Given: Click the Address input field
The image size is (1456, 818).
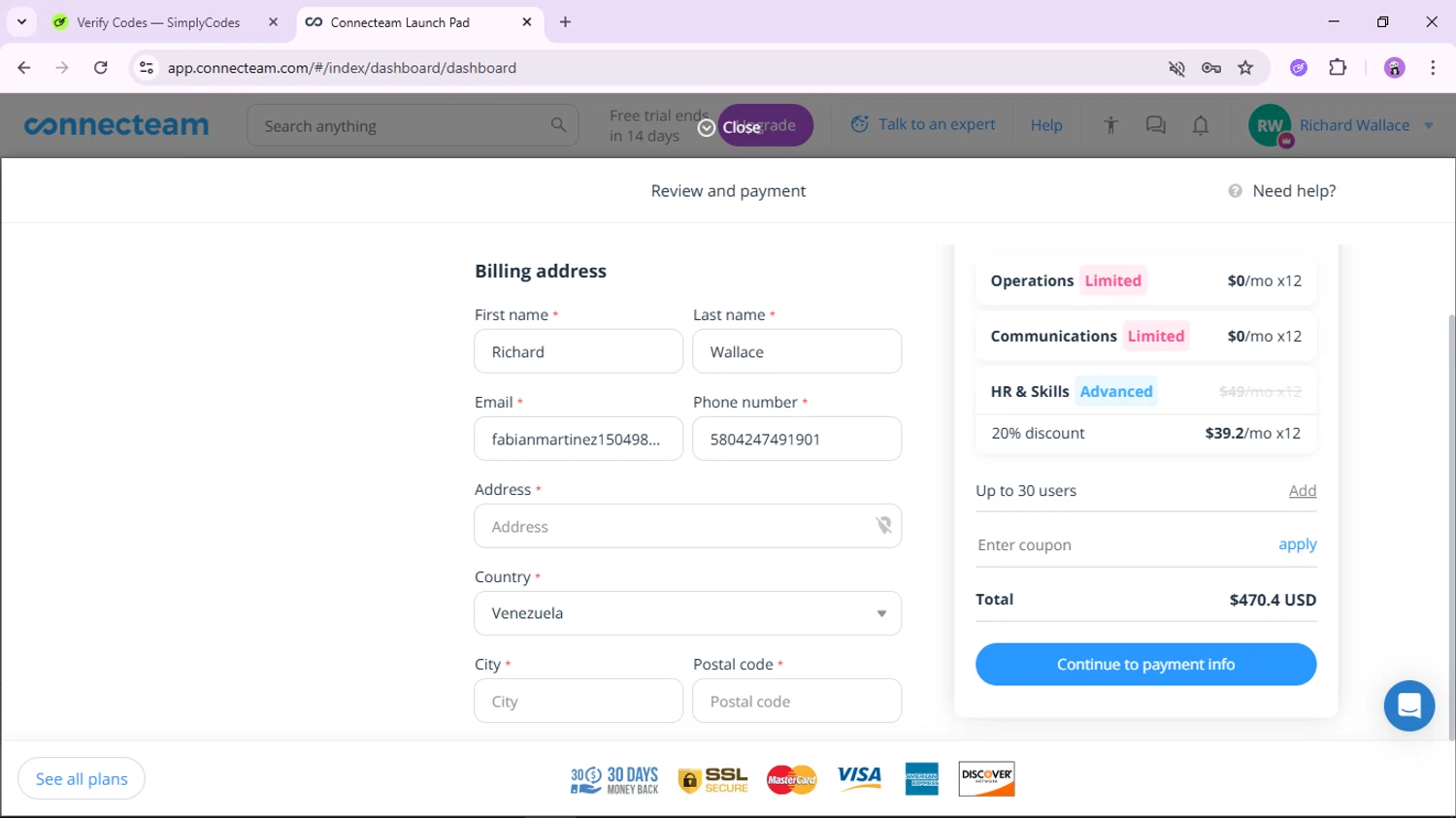Looking at the screenshot, I should (x=687, y=526).
